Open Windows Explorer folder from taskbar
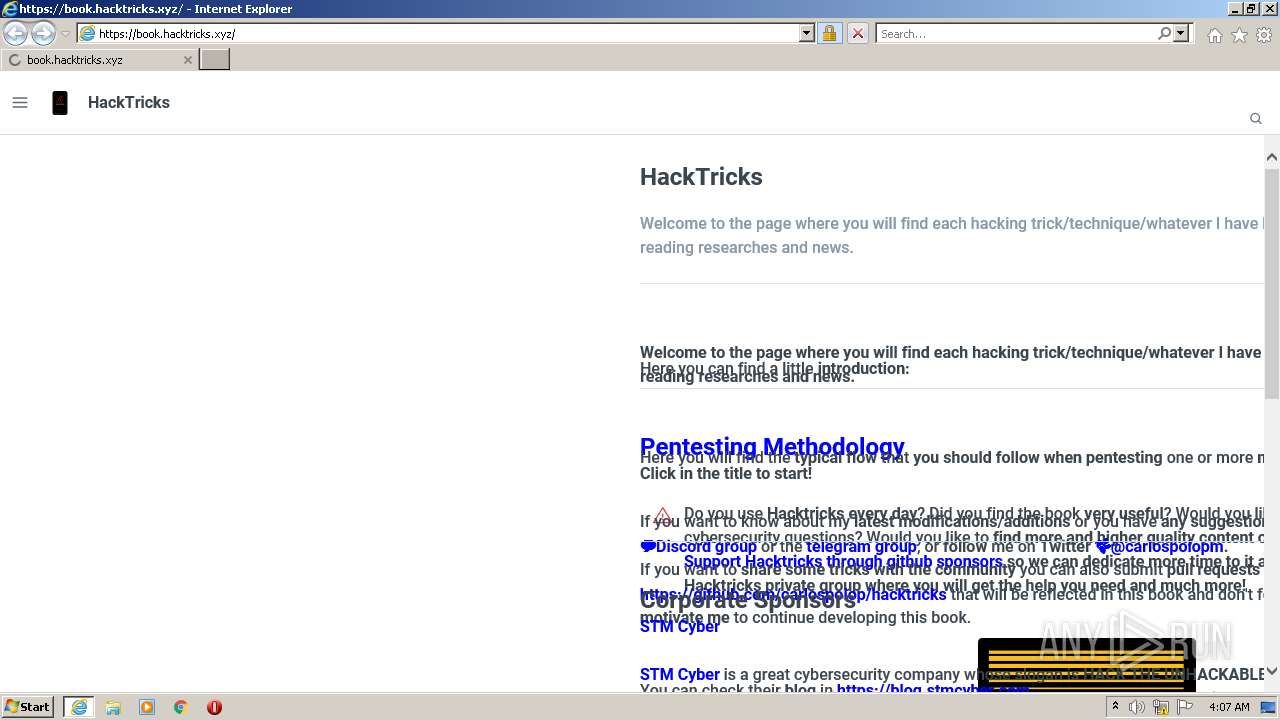The image size is (1280, 720). click(113, 707)
